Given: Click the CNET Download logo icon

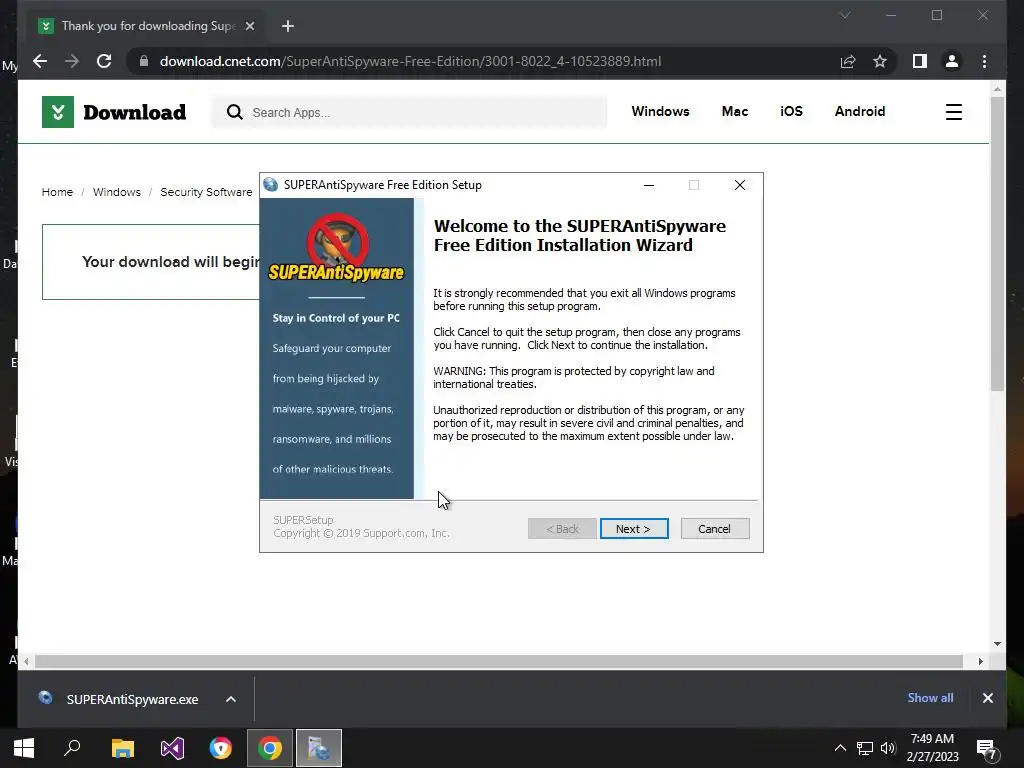Looking at the screenshot, I should coord(57,112).
